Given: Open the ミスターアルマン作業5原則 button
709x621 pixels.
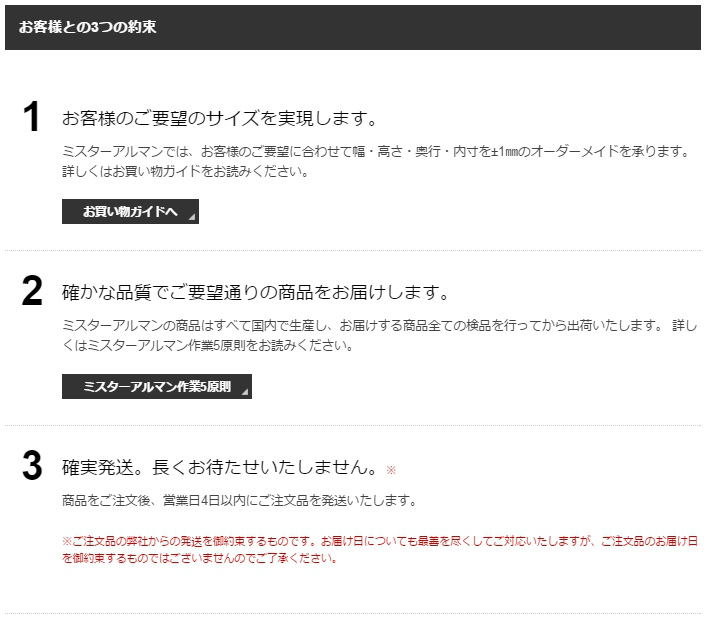Looking at the screenshot, I should [157, 386].
